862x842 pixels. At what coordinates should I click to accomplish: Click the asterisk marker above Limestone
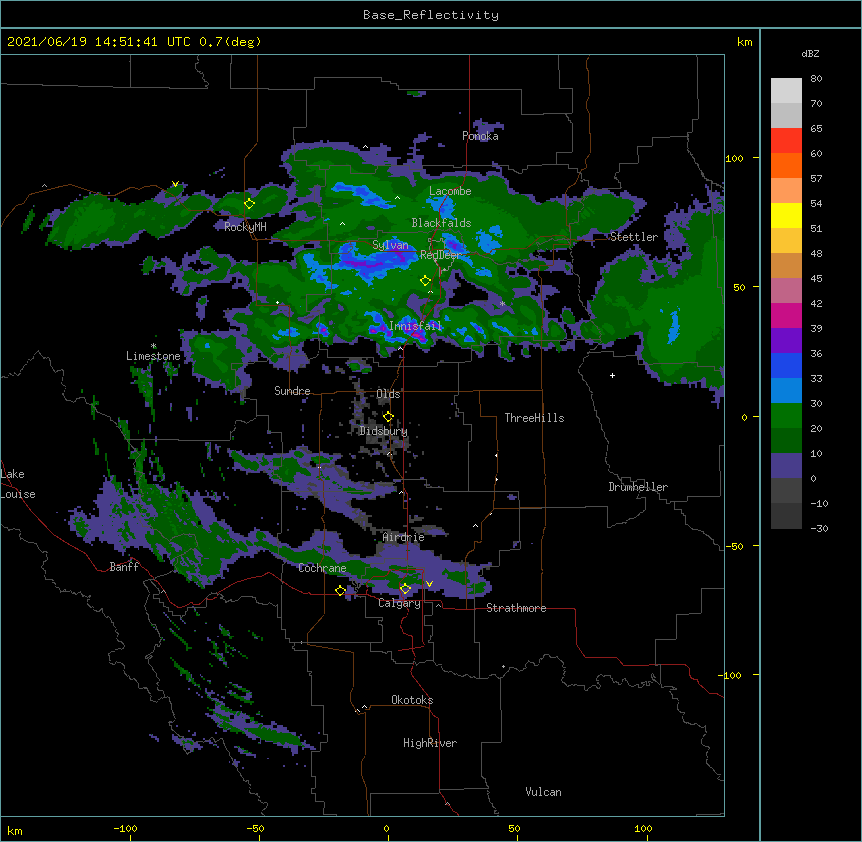pos(153,346)
